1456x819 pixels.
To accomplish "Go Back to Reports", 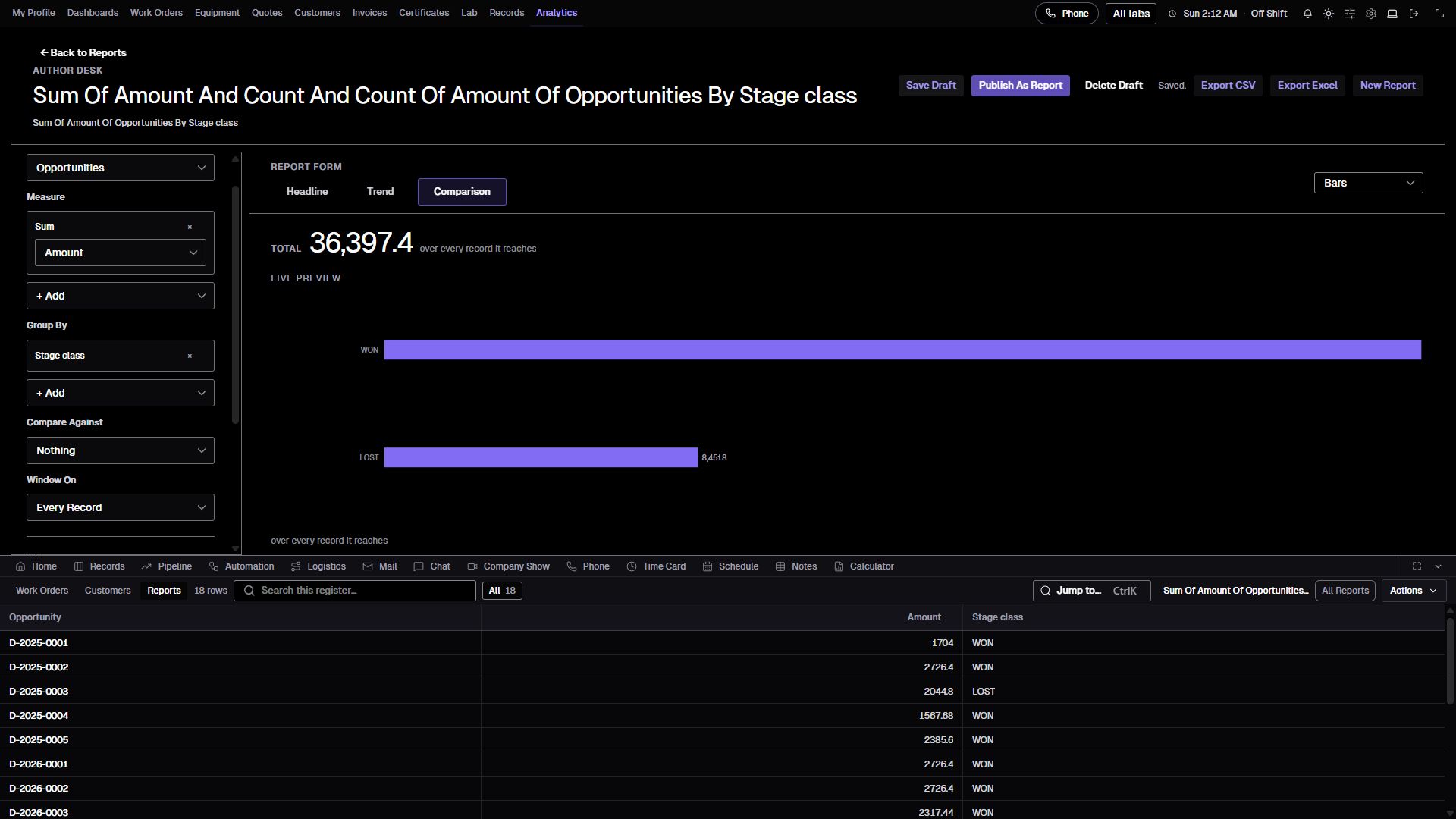I will [x=83, y=53].
